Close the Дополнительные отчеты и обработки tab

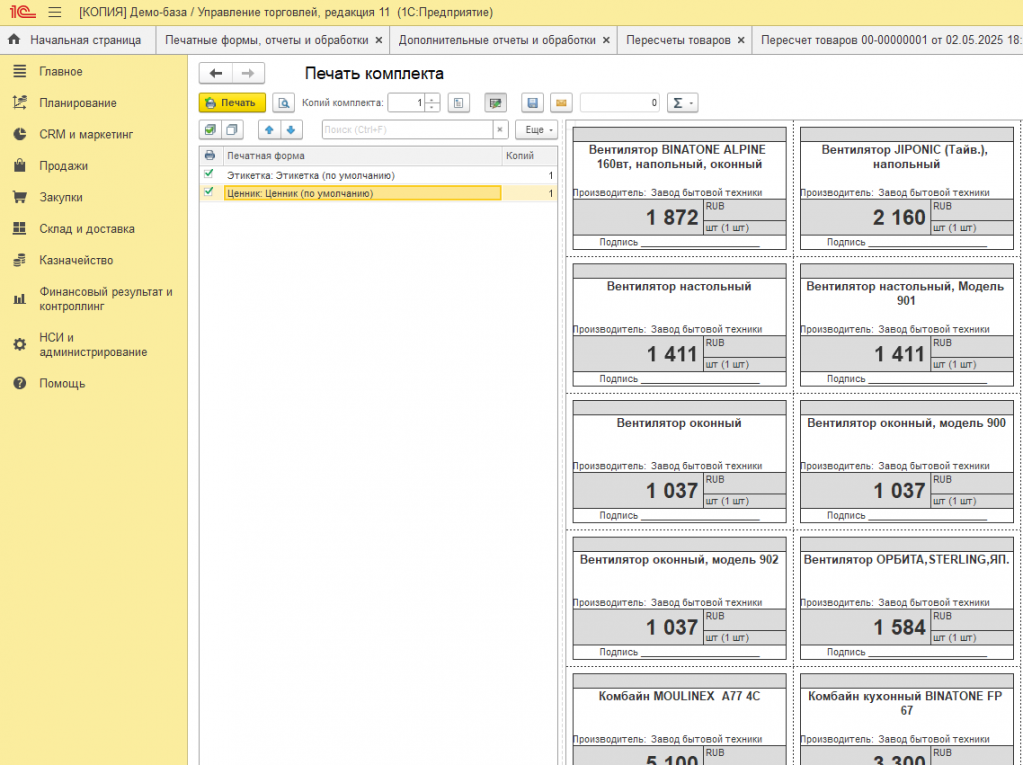pyautogui.click(x=606, y=40)
